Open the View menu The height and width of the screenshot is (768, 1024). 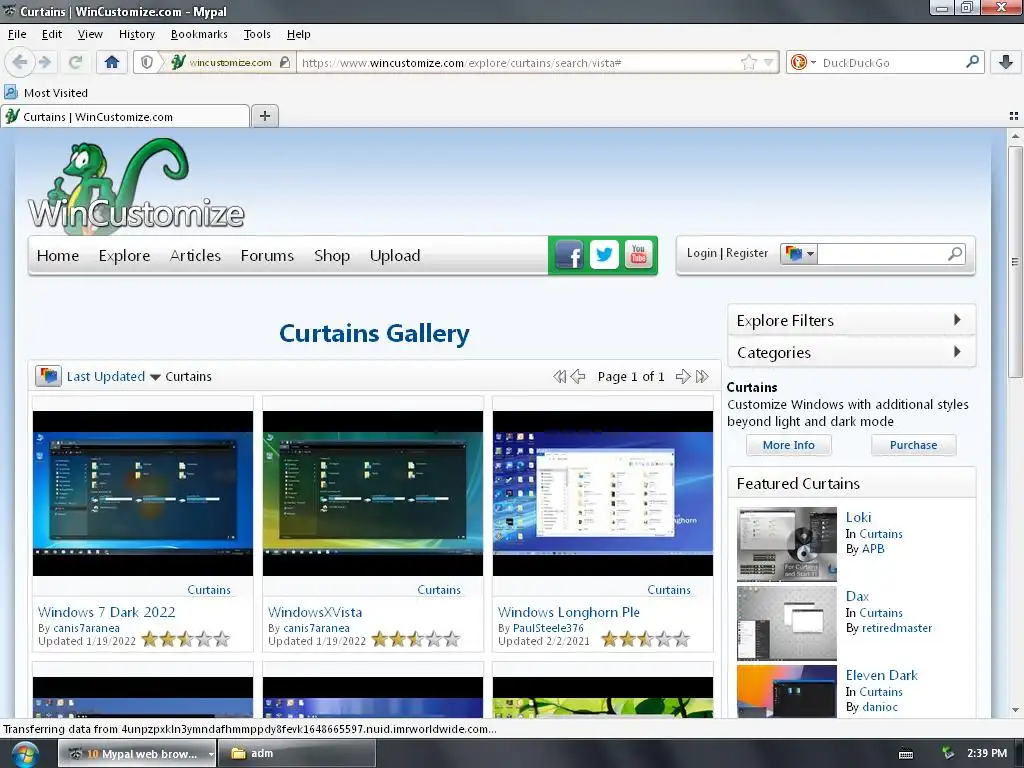(x=89, y=34)
